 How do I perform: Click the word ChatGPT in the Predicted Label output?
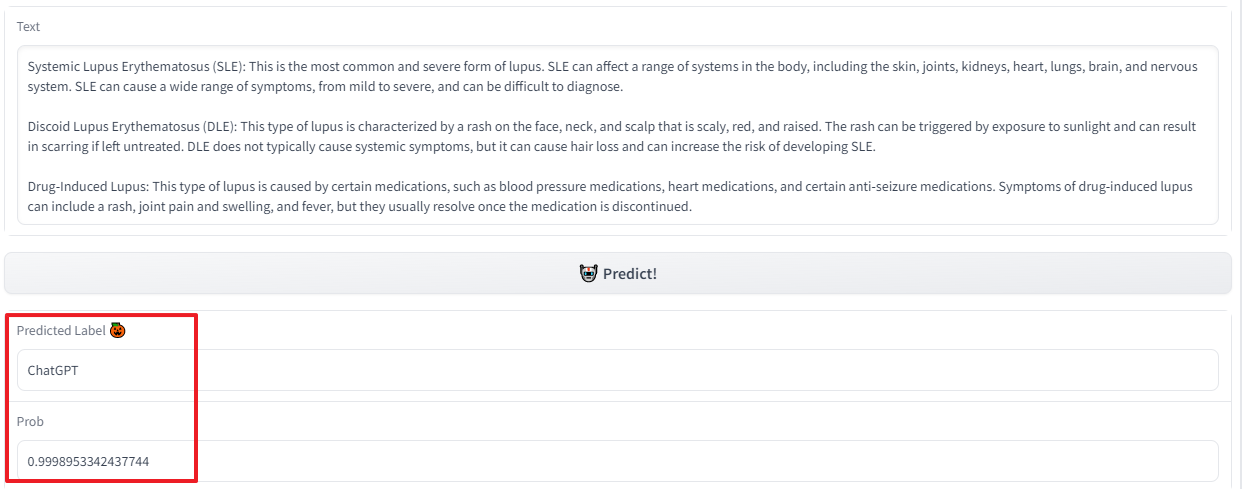(x=53, y=370)
